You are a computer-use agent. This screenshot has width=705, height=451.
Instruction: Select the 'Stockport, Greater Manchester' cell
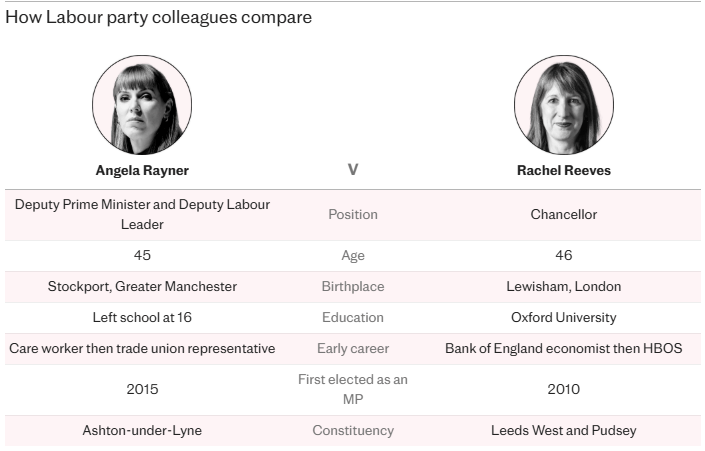[x=142, y=286]
